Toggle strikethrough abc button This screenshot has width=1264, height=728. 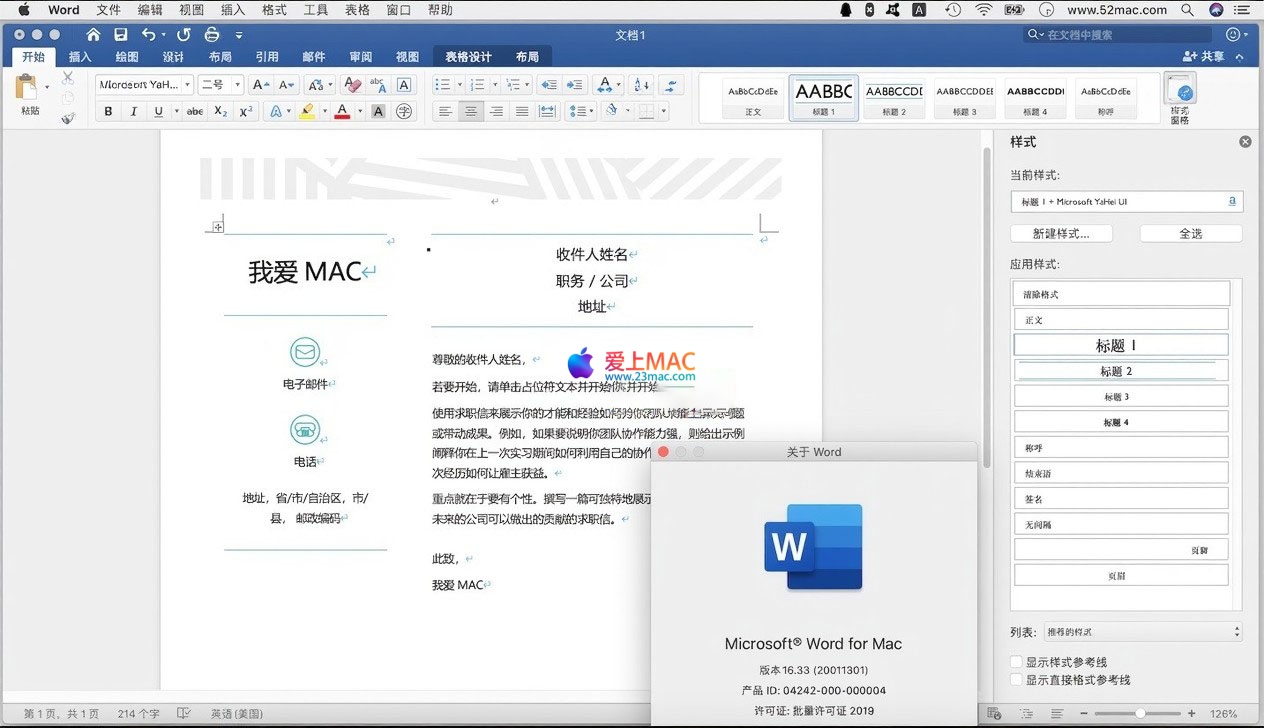click(195, 112)
